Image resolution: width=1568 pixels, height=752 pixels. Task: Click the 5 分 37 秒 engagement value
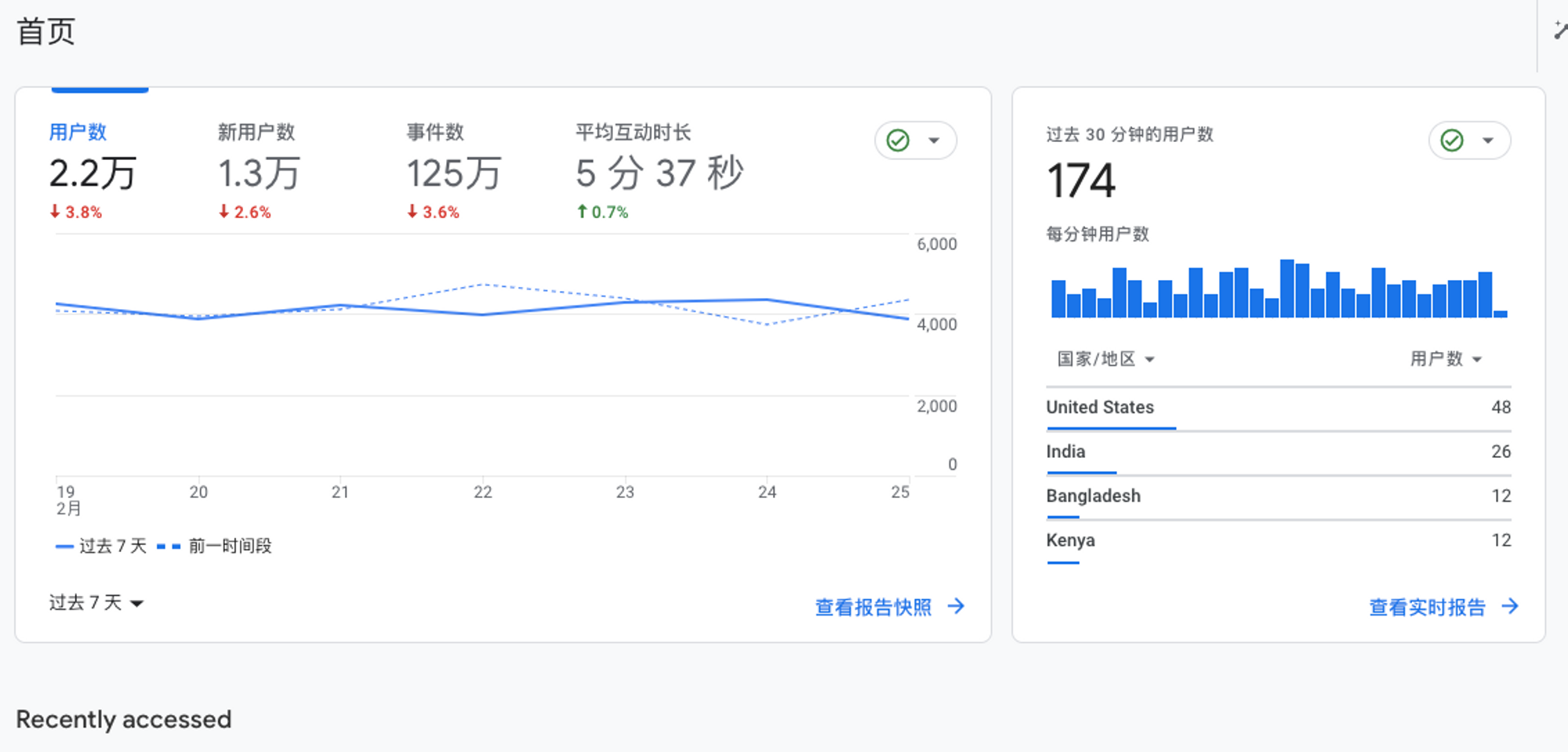[659, 173]
